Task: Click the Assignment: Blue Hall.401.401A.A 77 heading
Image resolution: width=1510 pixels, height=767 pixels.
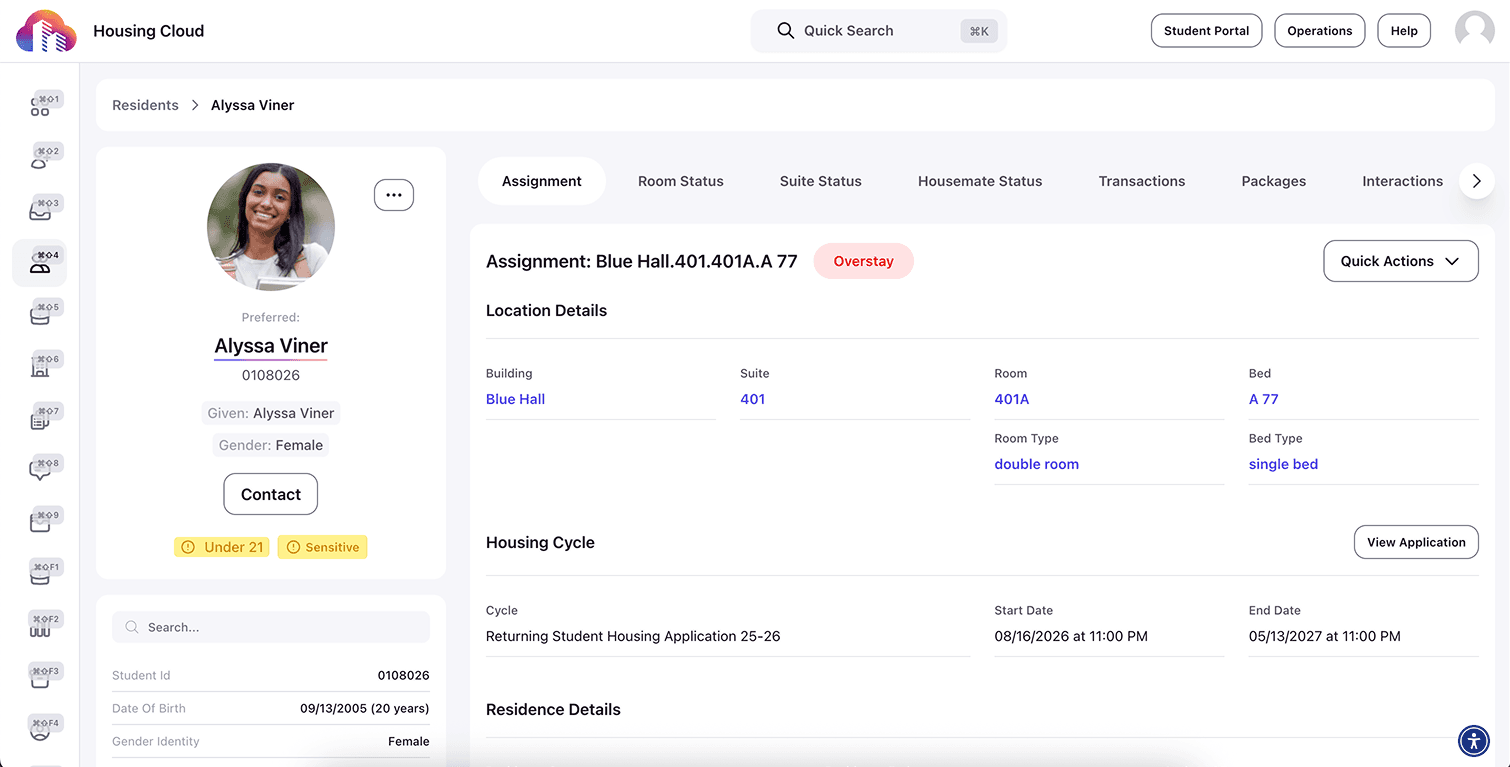Action: (642, 261)
